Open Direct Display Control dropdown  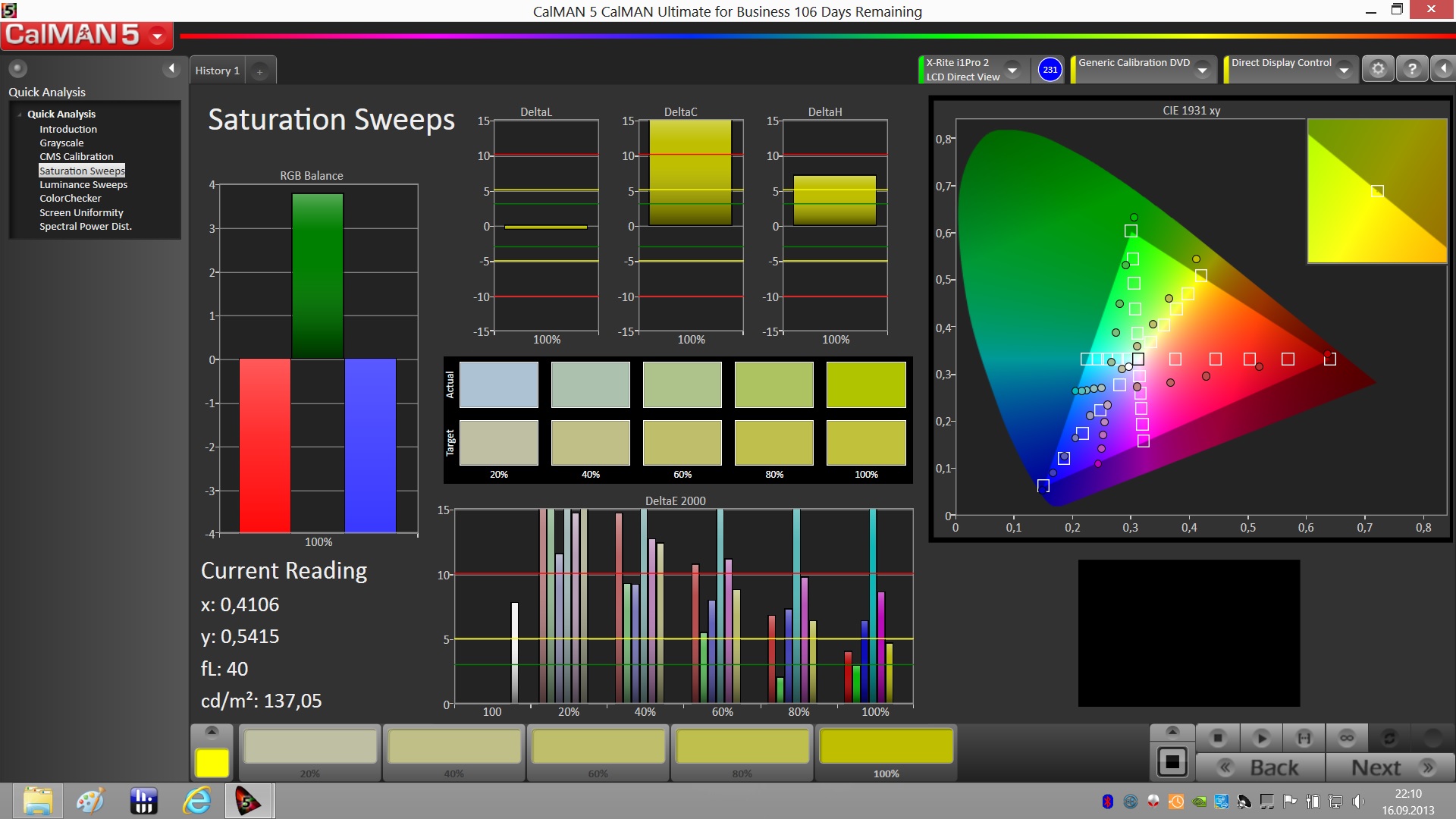[1344, 70]
